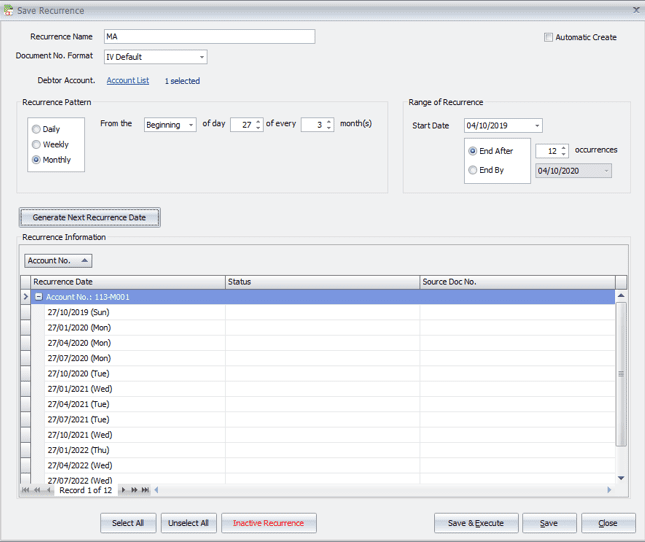Image resolution: width=645 pixels, height=542 pixels.
Task: Click into the Recurrence Name field
Action: pyautogui.click(x=208, y=37)
